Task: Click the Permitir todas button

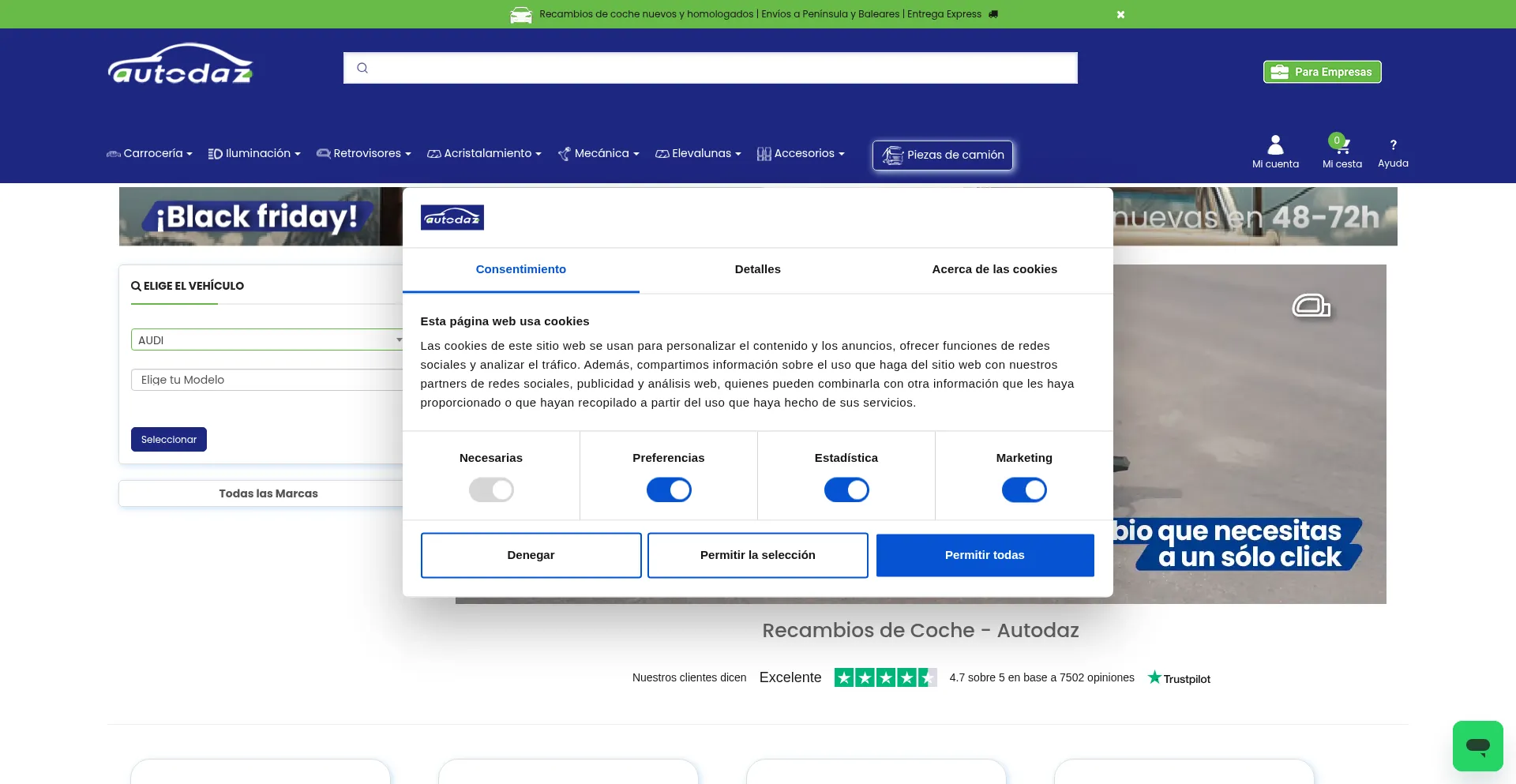Action: [x=985, y=555]
